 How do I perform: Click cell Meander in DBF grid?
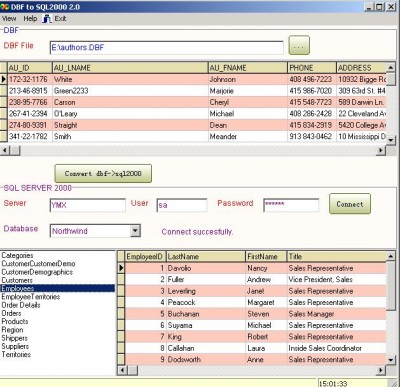(x=248, y=136)
